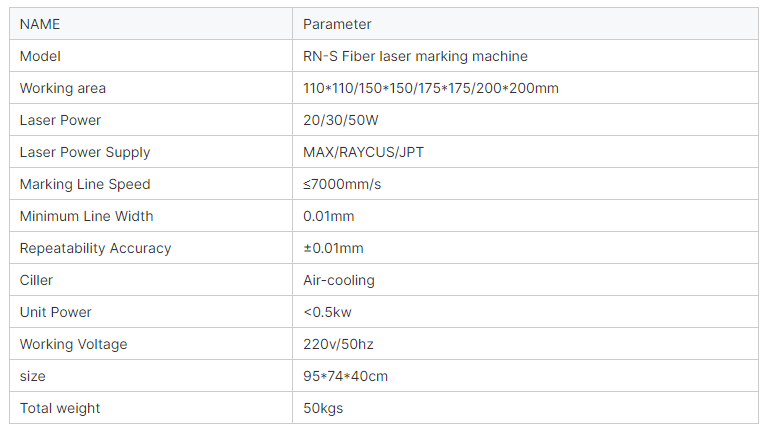Click the Laser Power Supply label
This screenshot has width=764, height=429.
click(85, 152)
